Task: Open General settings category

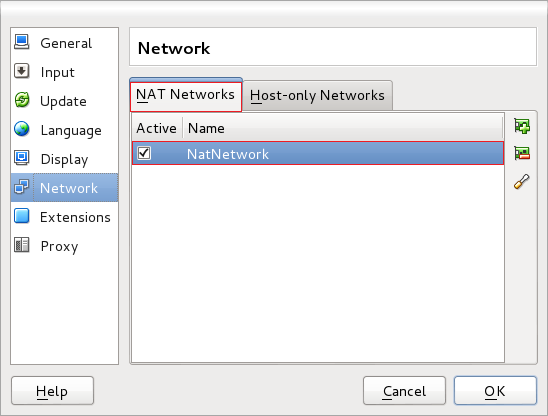Action: 64,43
